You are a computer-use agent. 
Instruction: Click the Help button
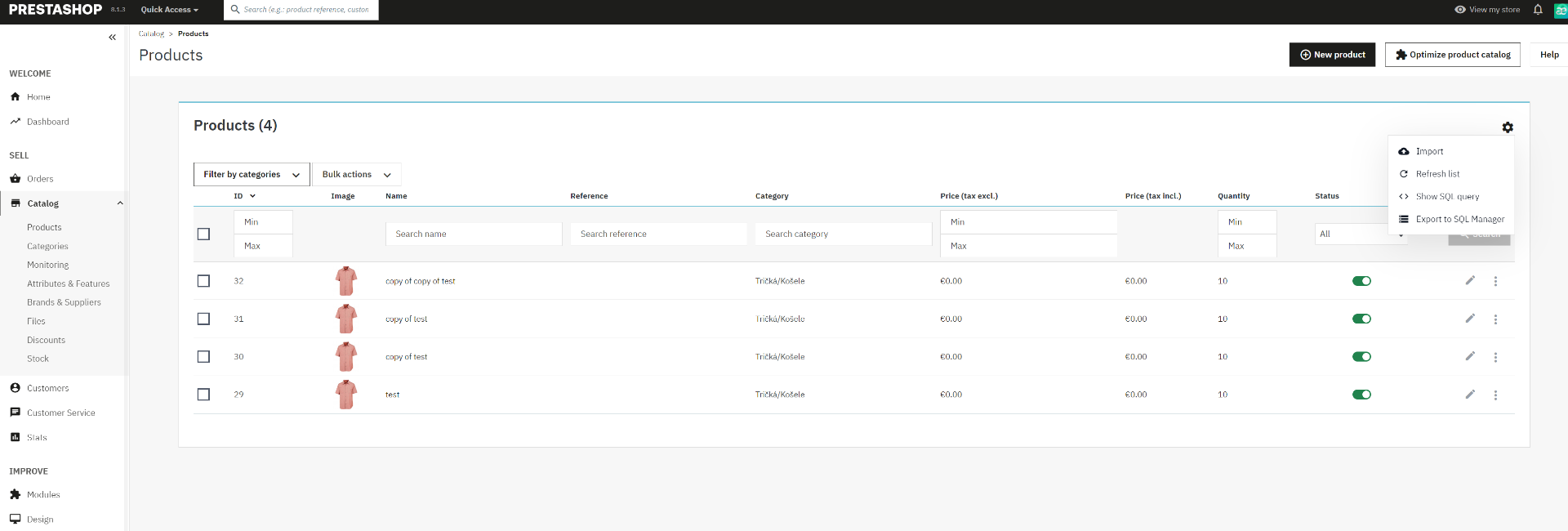[1549, 55]
